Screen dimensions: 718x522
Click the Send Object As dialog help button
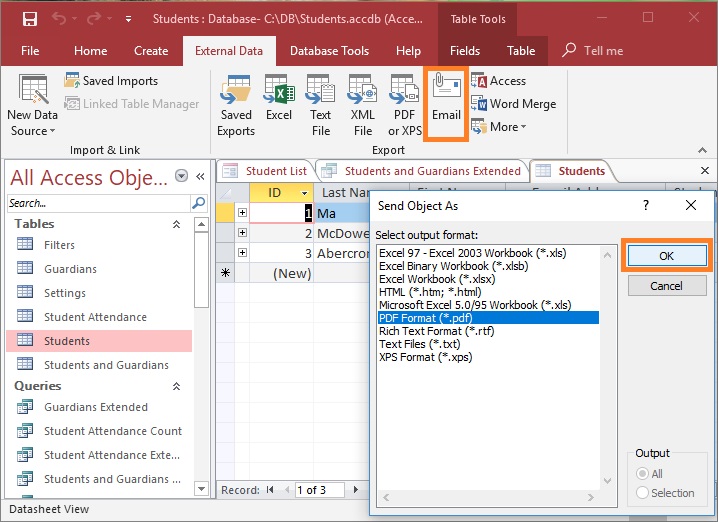[x=646, y=205]
